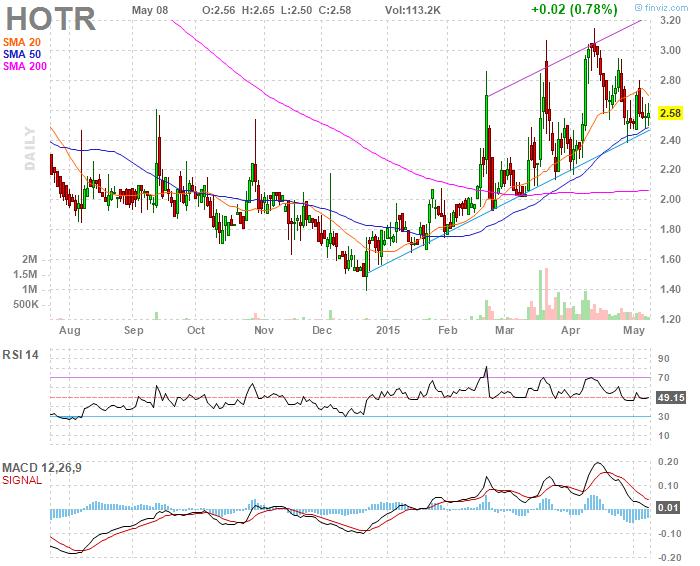Click the May month label on the time axis
Image resolution: width=700 pixels, height=566 pixels.
click(x=634, y=331)
